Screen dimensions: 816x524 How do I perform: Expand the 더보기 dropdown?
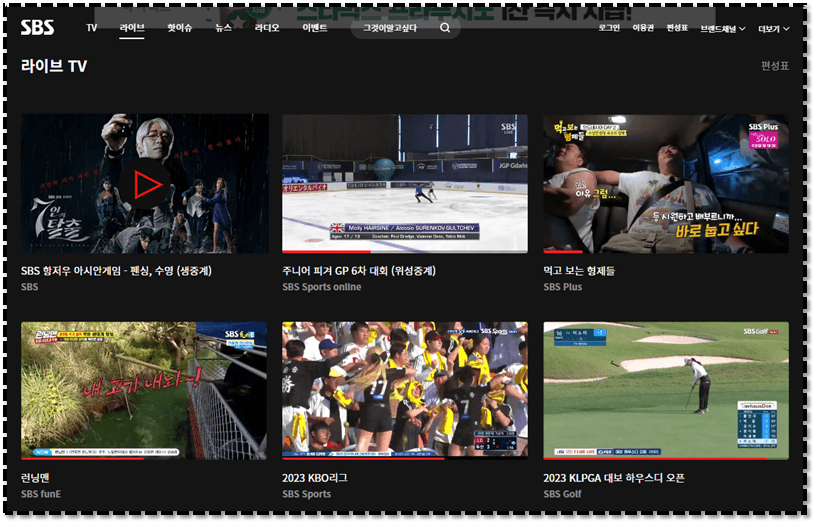click(x=774, y=29)
